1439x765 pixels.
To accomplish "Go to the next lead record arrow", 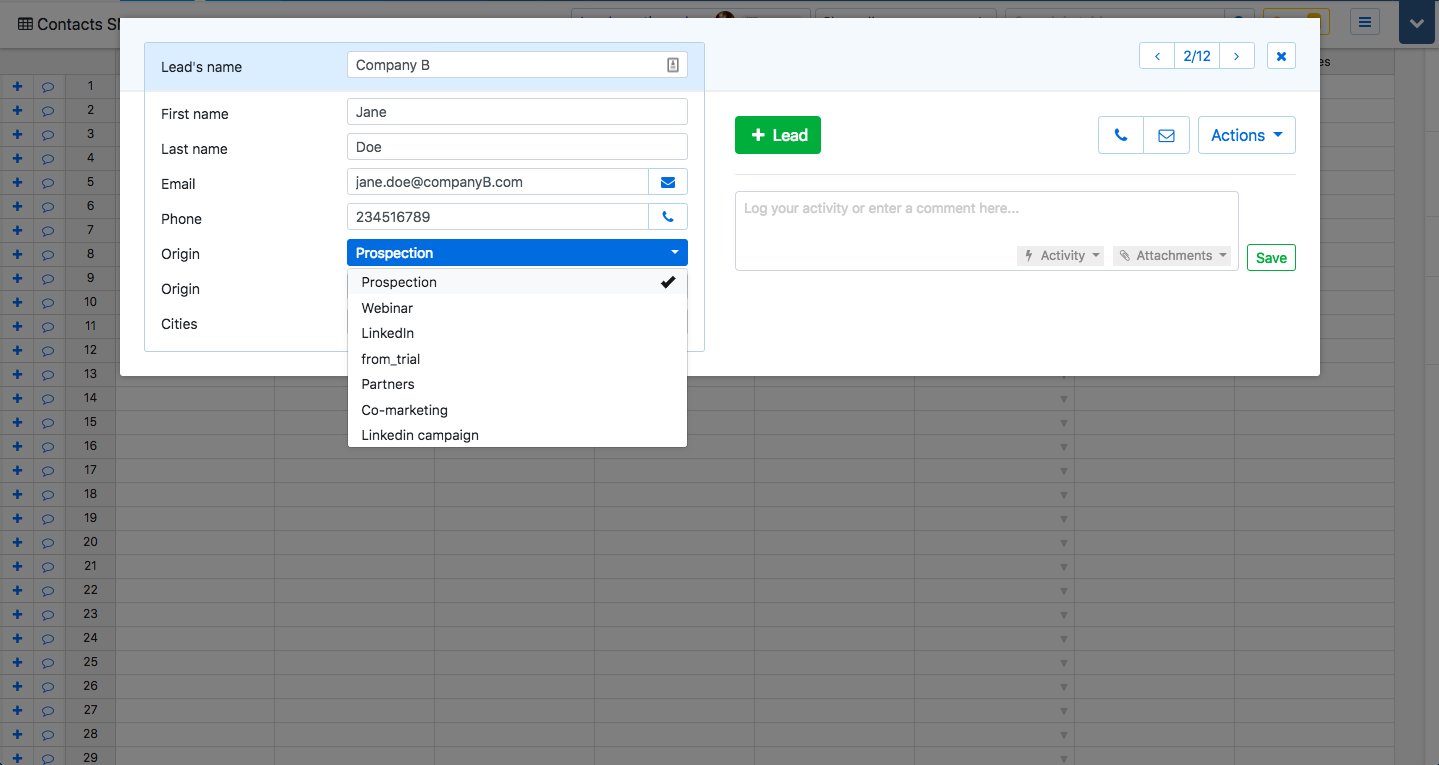I will tap(1237, 56).
